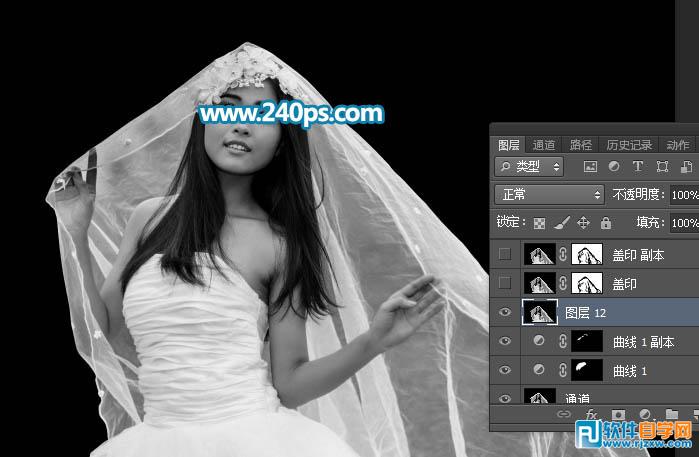
Task: Show the 盖印 副本 layer visibility box
Action: click(x=505, y=254)
